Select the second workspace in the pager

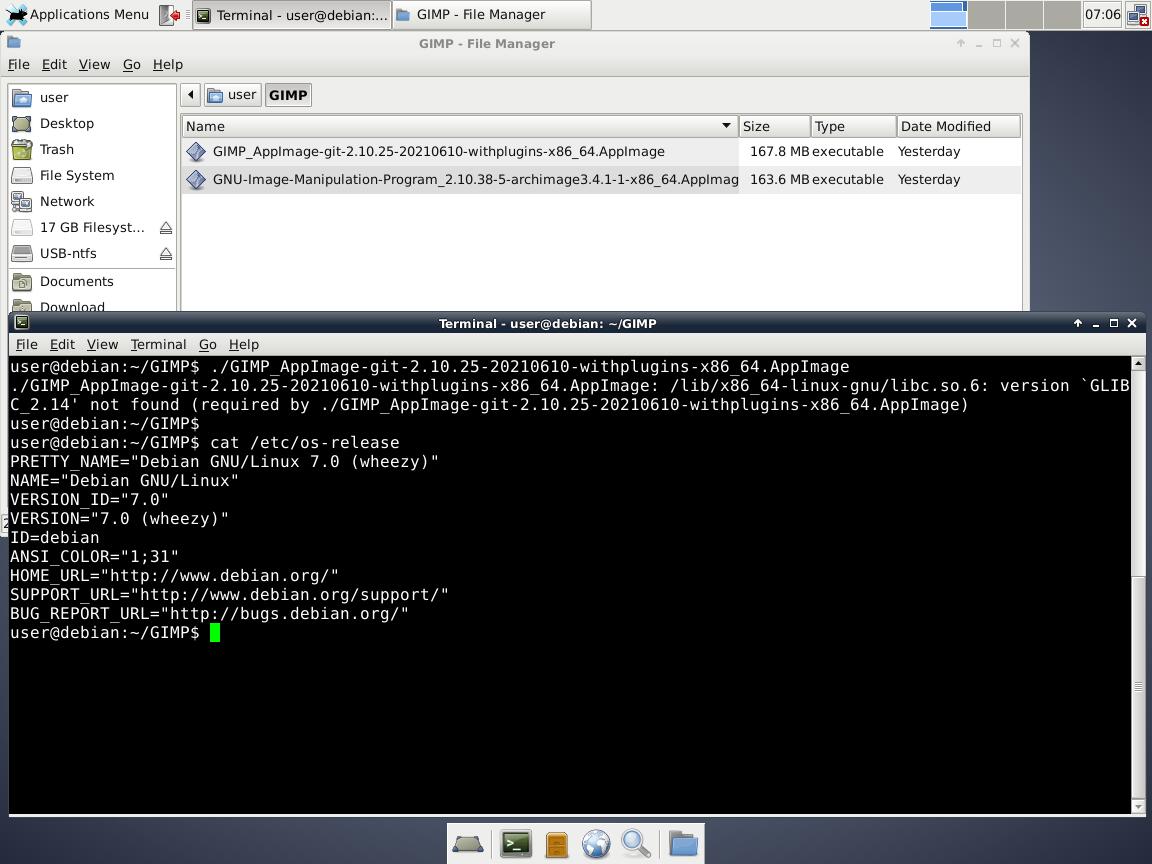[x=986, y=15]
